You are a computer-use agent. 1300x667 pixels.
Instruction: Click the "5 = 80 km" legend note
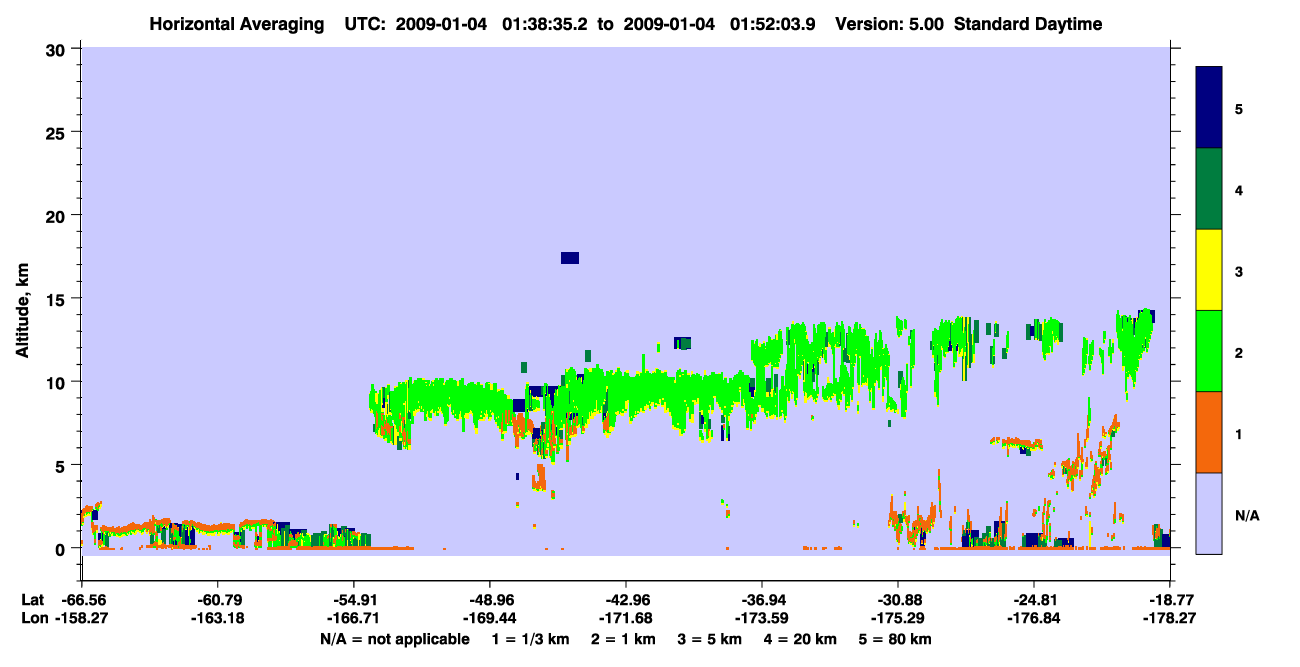(x=896, y=638)
